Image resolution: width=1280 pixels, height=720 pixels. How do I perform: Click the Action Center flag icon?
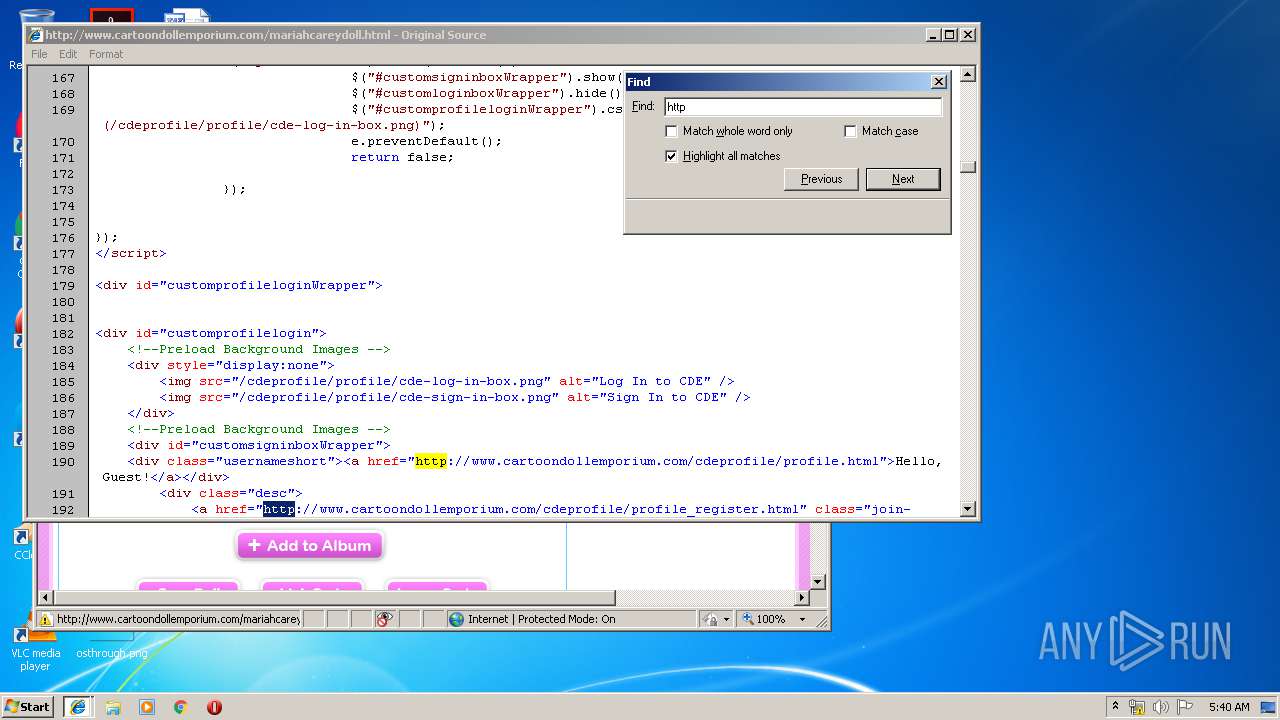point(1184,707)
